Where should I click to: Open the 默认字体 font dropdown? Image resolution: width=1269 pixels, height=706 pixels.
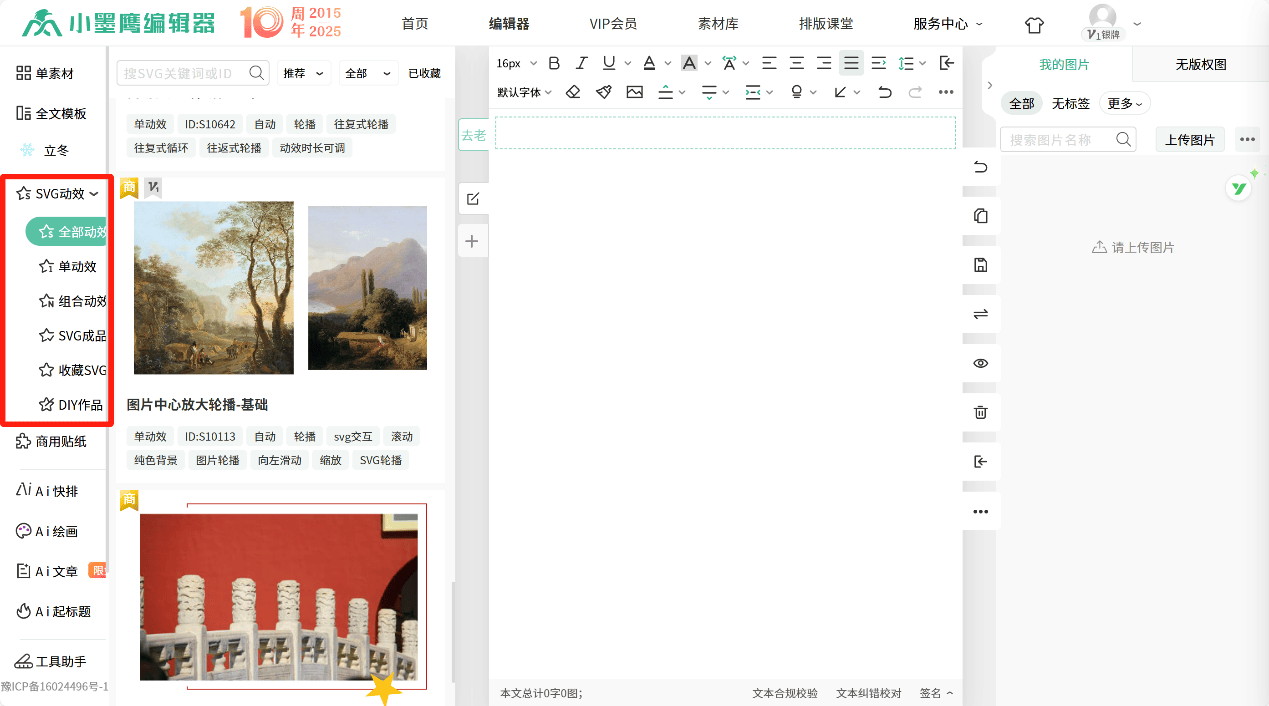click(x=524, y=92)
